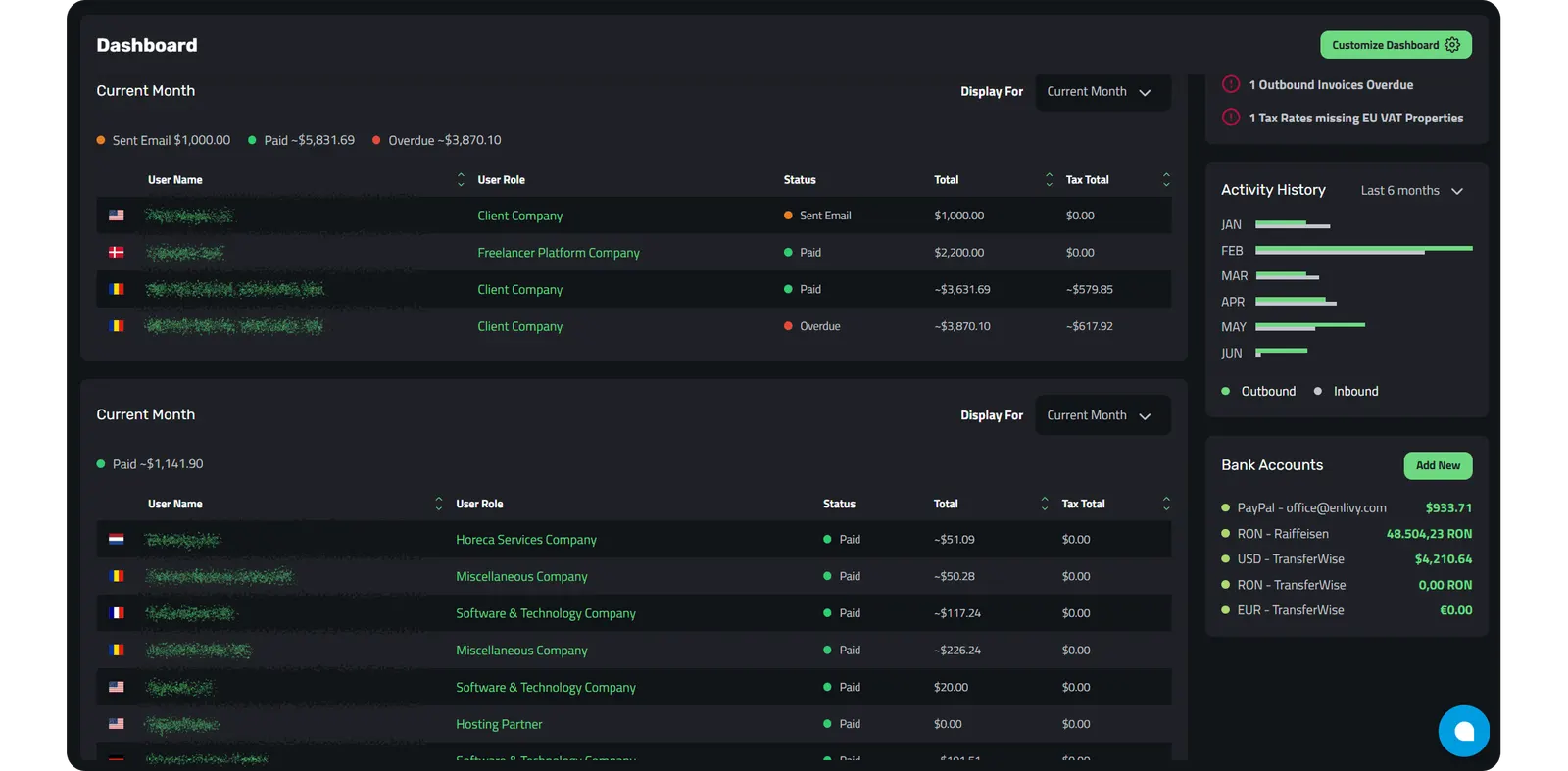The width and height of the screenshot is (1568, 771).
Task: Click the 48.504,23 RON balance
Action: [x=1429, y=534]
